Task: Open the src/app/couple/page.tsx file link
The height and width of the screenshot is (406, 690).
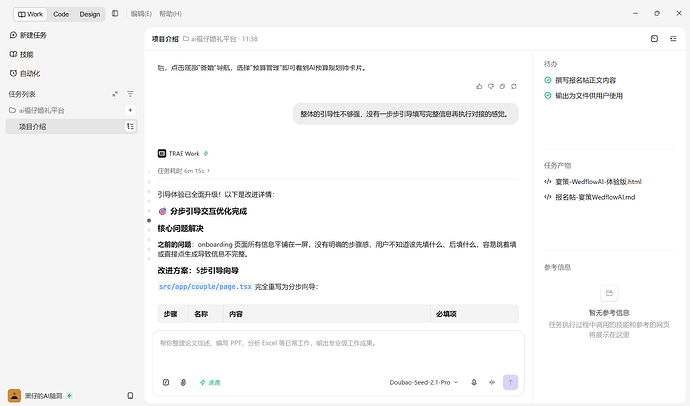Action: (205, 286)
